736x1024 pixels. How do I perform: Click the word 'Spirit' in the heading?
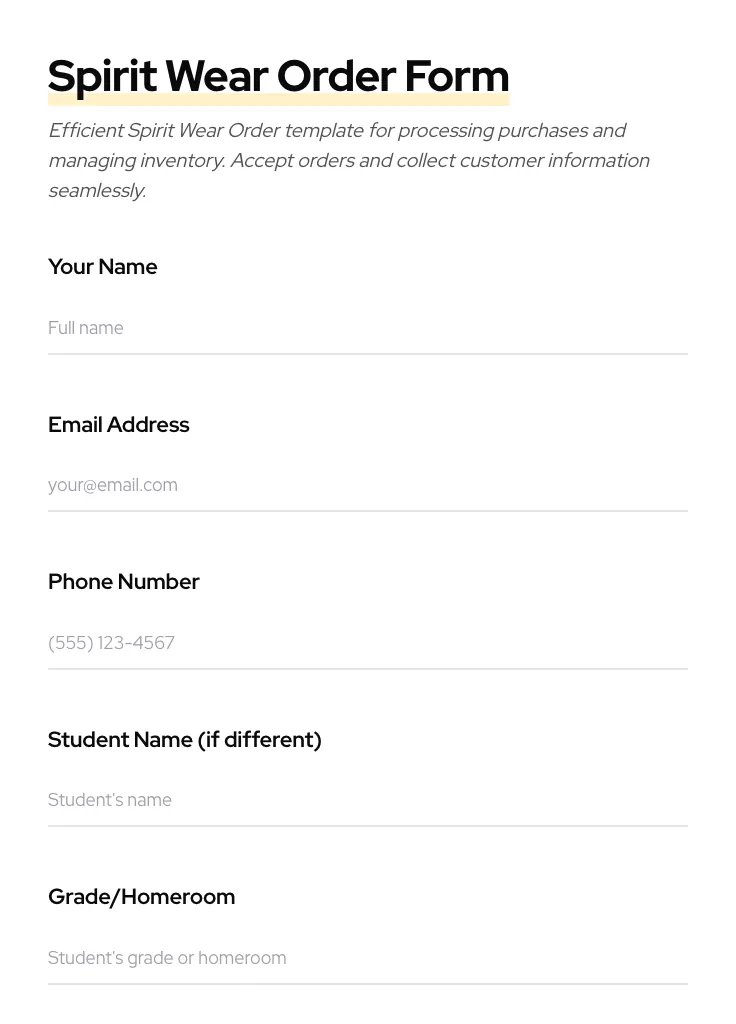click(102, 76)
